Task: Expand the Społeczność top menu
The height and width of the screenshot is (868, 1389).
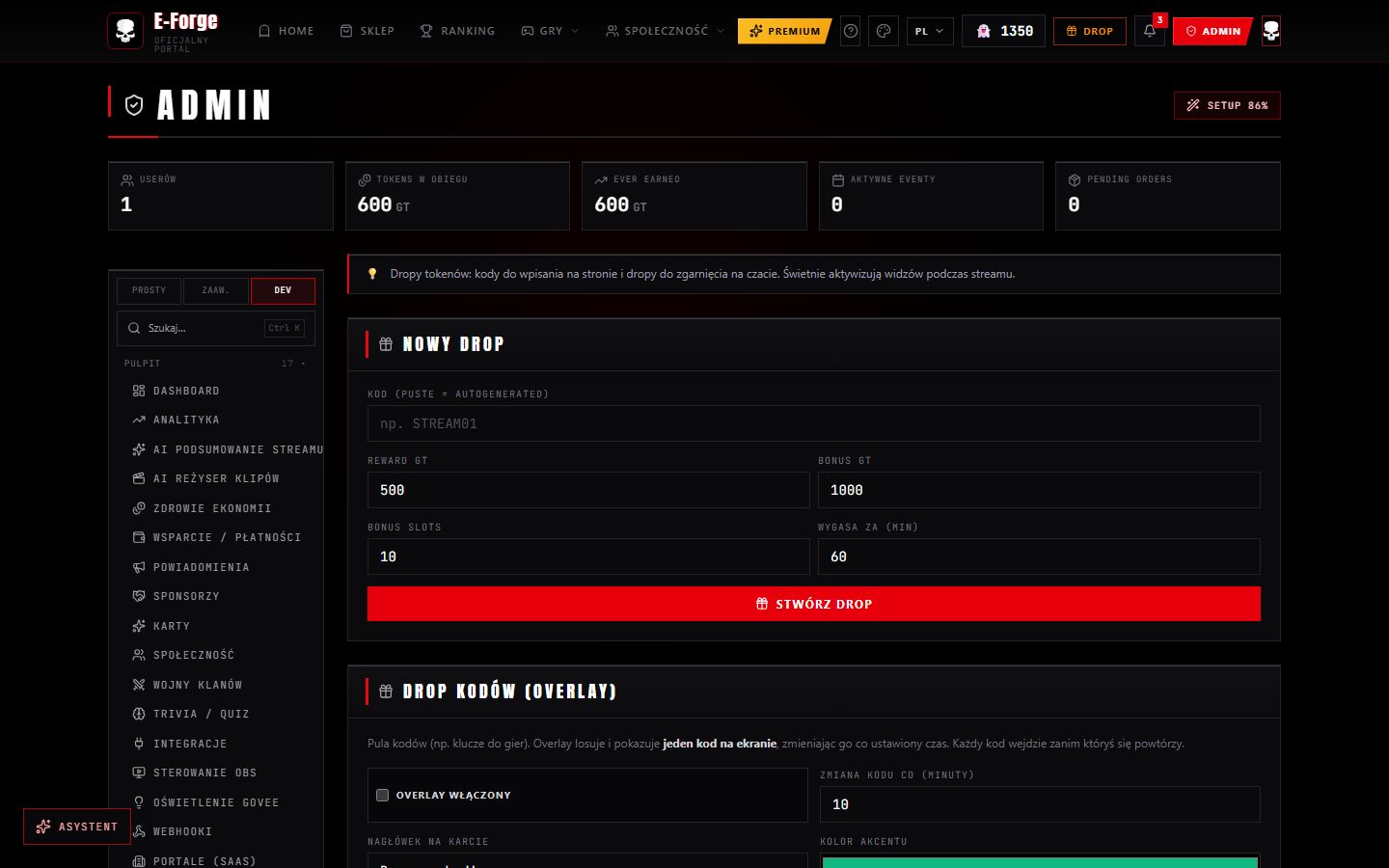Action: pyautogui.click(x=665, y=31)
